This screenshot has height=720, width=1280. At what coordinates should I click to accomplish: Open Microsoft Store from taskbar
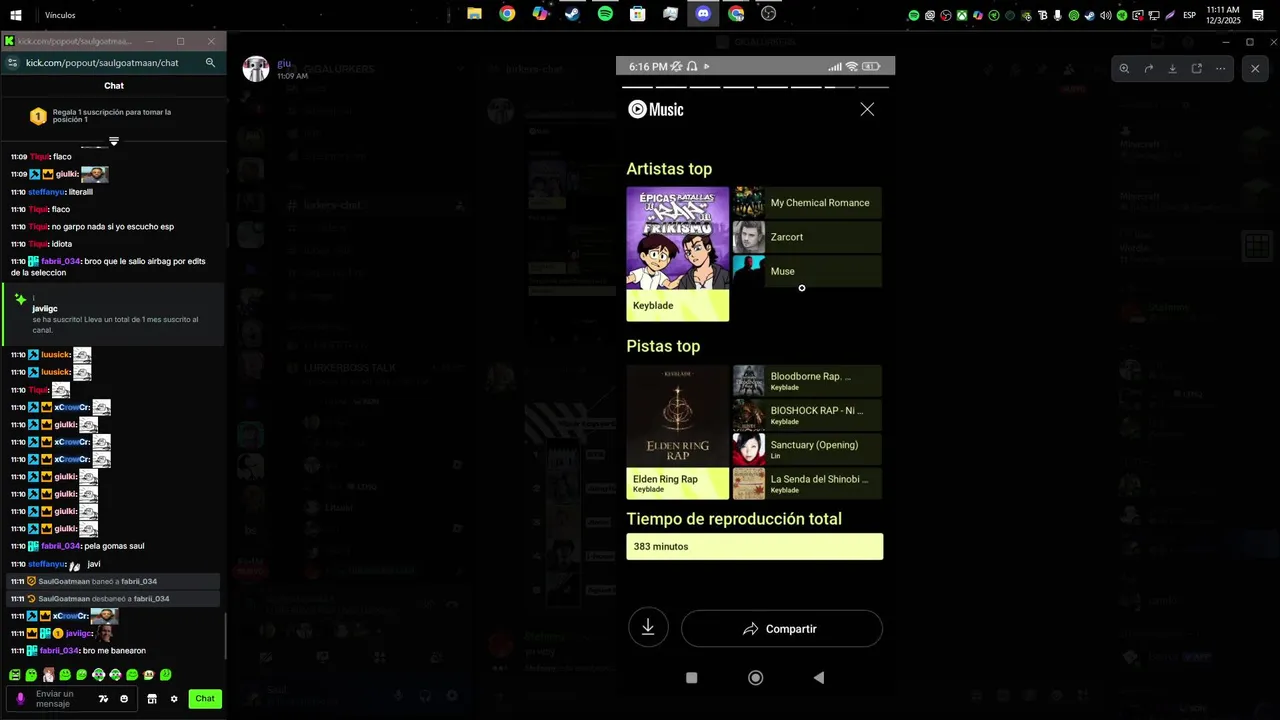637,14
